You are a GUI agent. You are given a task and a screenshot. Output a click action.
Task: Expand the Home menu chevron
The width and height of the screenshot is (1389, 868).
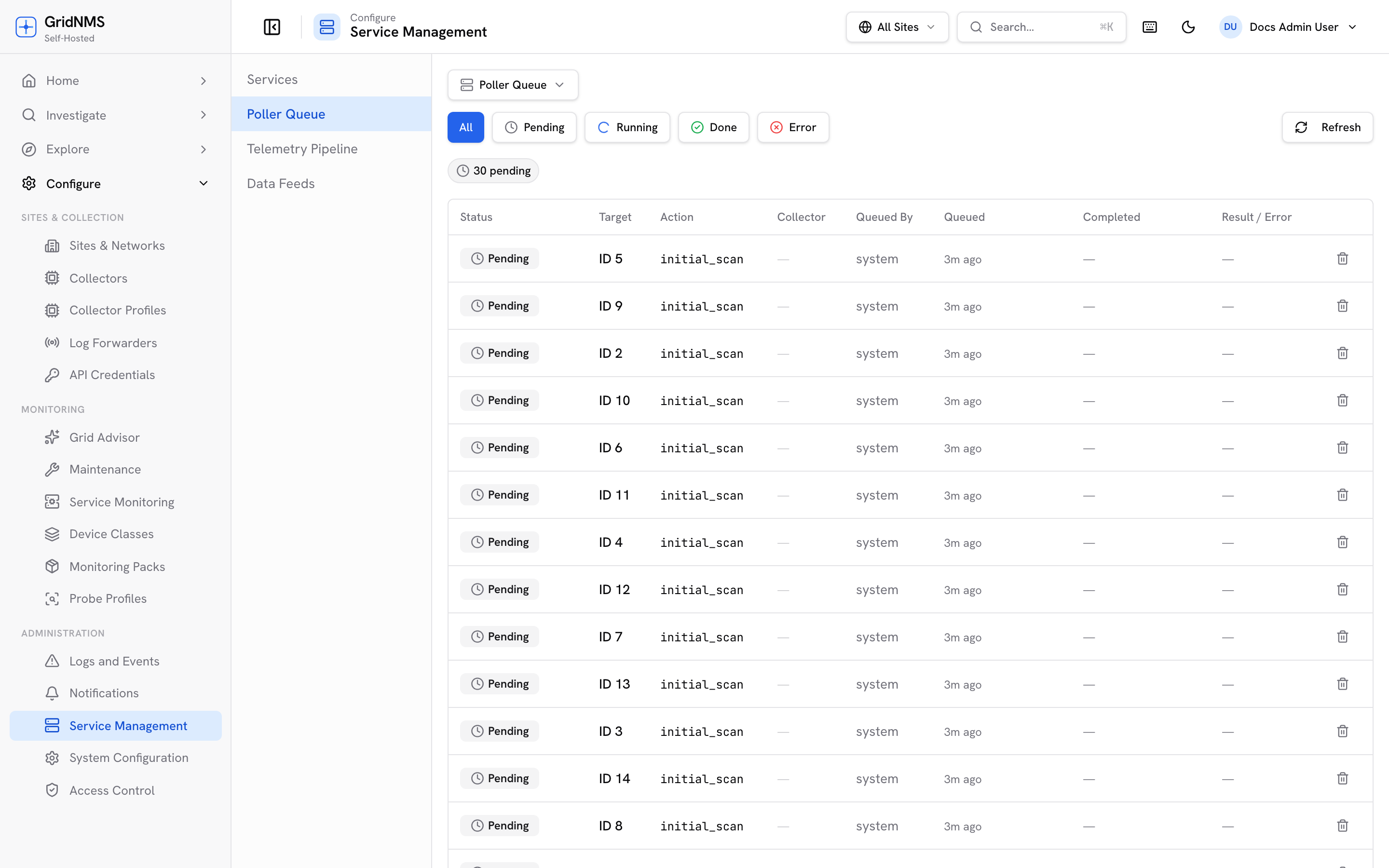click(203, 81)
